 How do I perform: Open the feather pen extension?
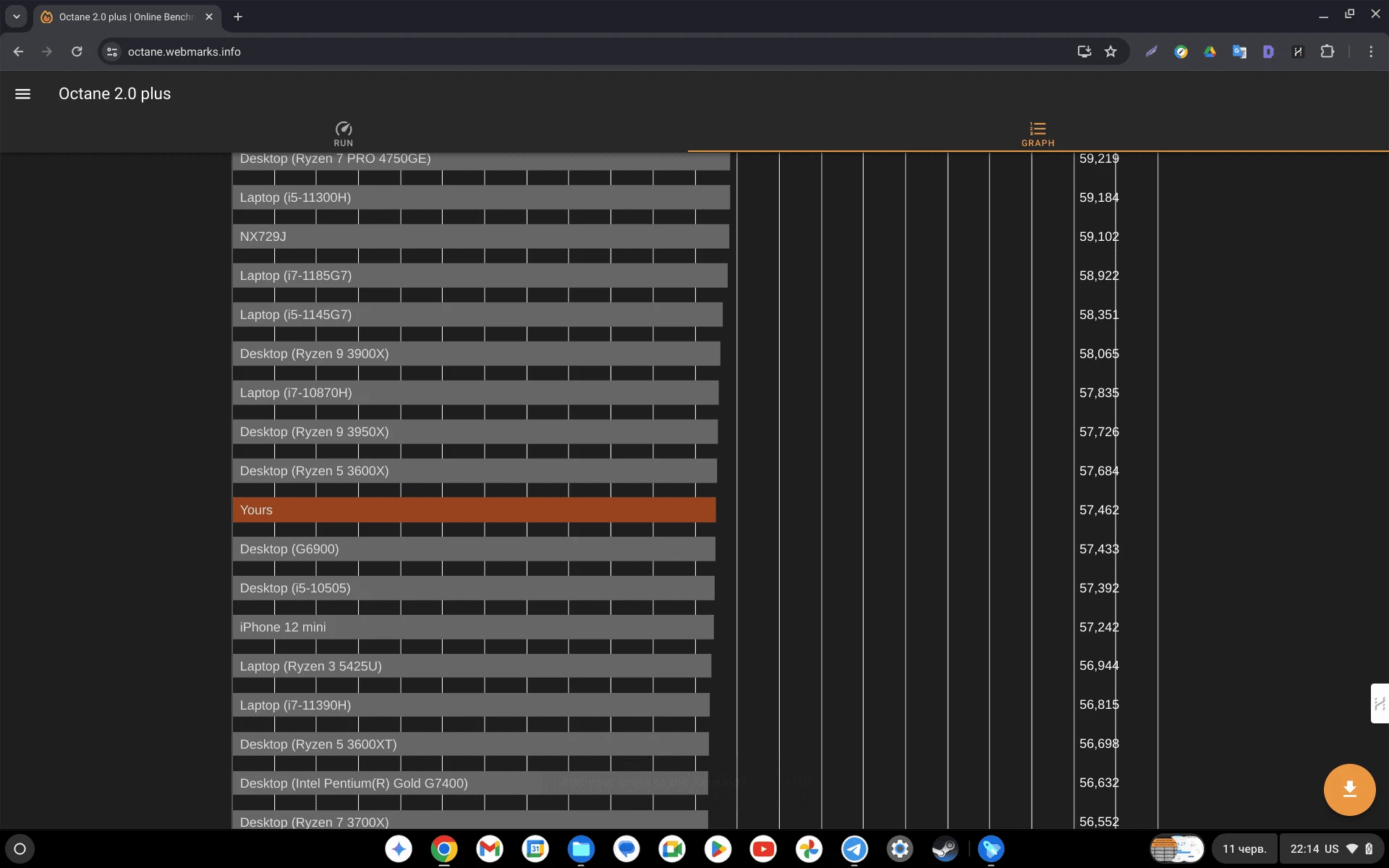click(x=1151, y=51)
